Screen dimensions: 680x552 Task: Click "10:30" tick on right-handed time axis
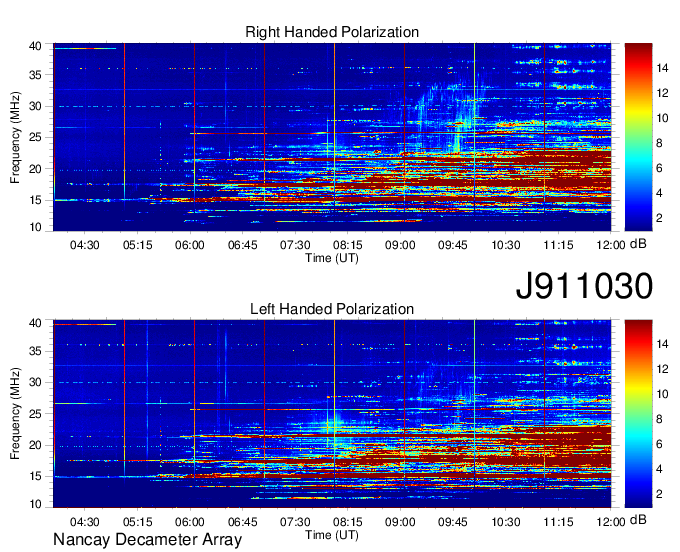[x=505, y=245]
